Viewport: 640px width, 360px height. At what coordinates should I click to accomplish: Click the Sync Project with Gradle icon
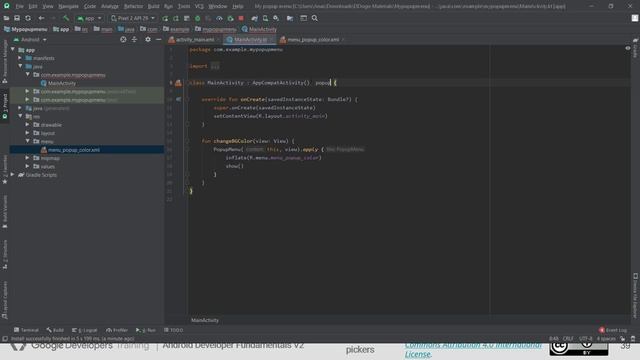pos(254,18)
